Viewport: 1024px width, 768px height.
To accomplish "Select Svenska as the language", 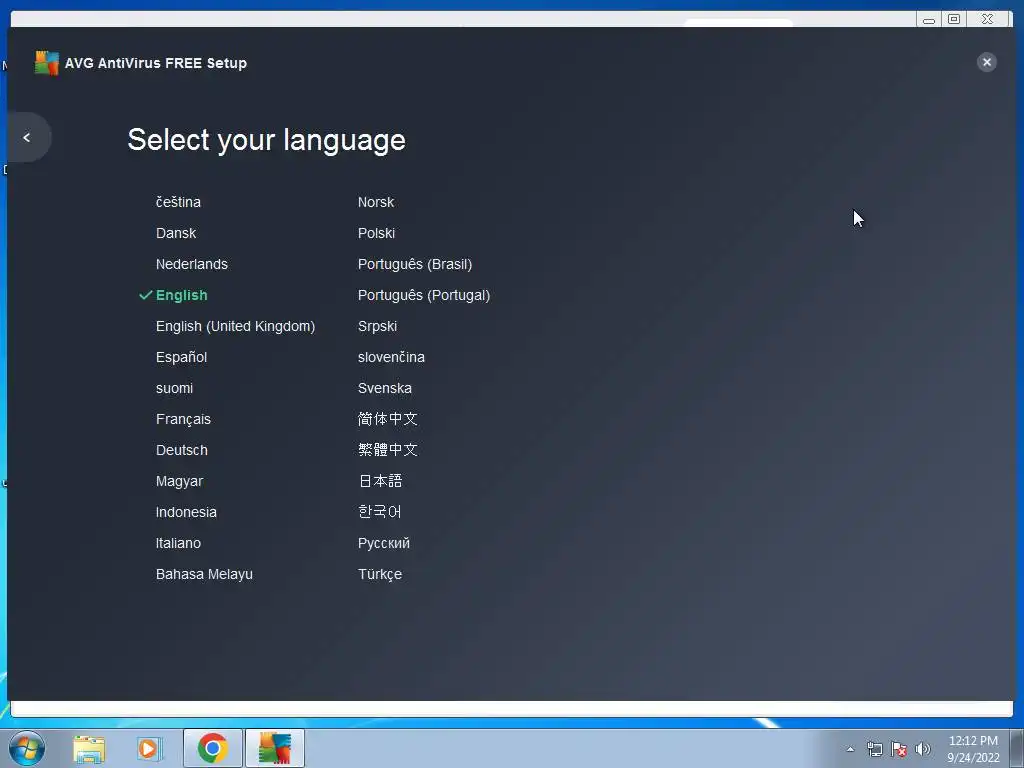I will tap(385, 389).
